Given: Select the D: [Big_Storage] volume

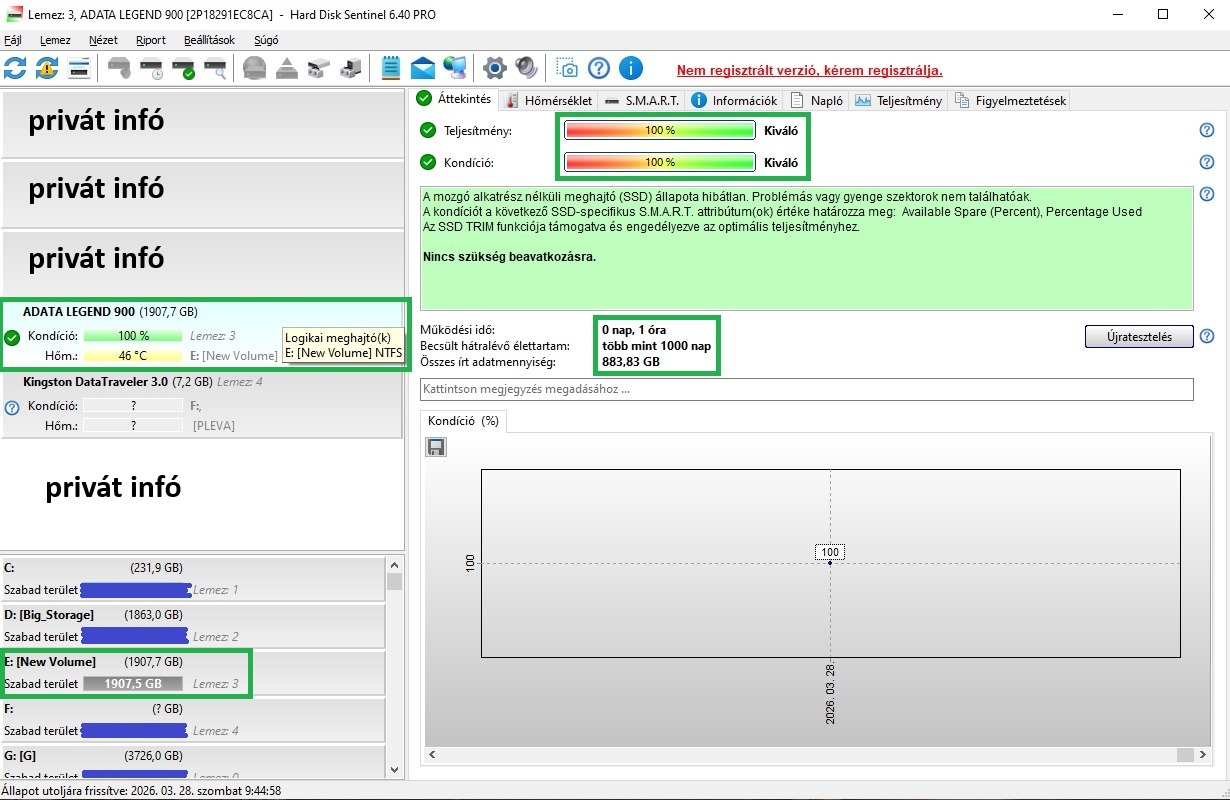Looking at the screenshot, I should pyautogui.click(x=193, y=625).
